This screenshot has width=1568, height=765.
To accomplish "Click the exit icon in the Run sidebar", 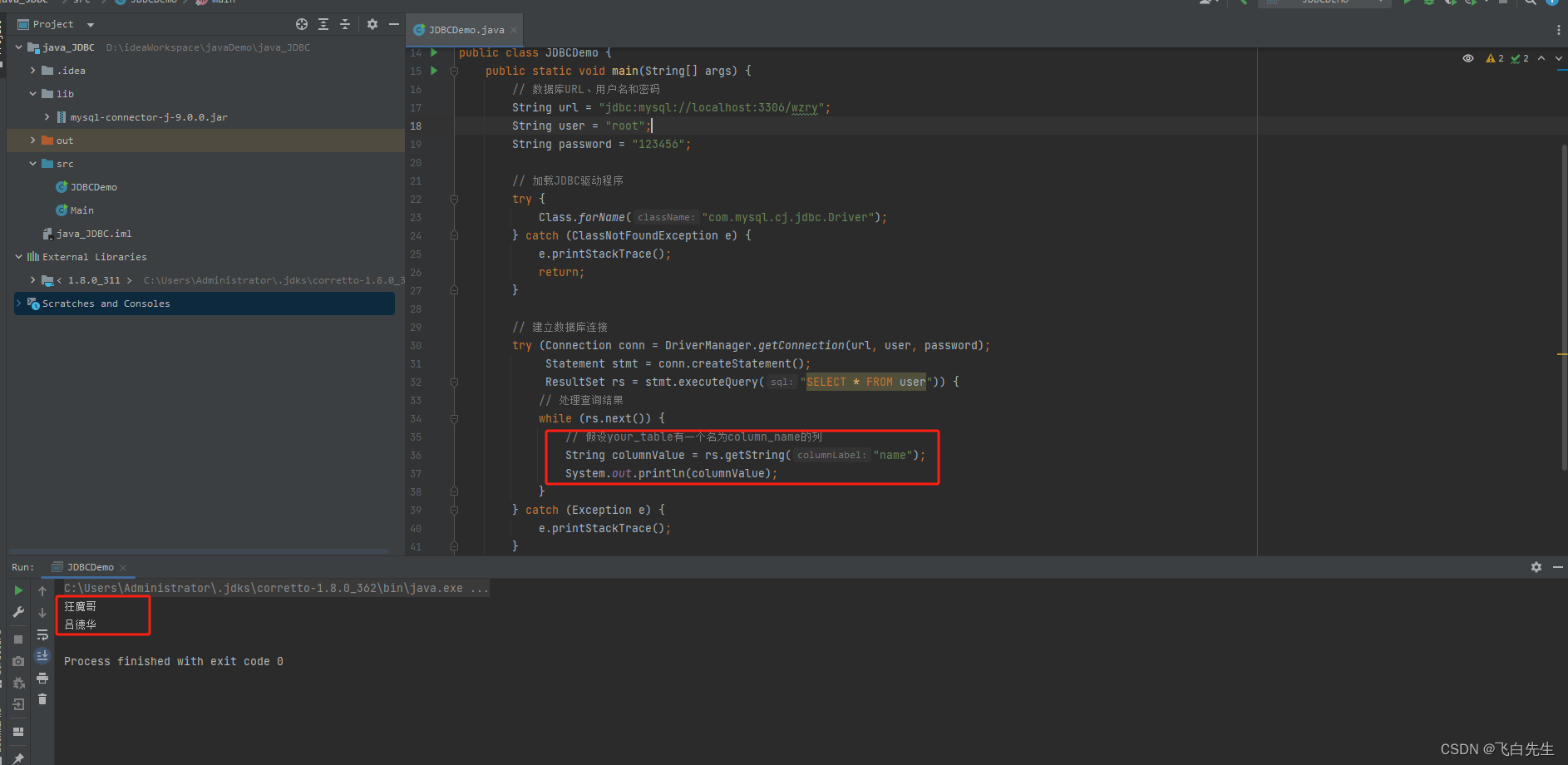I will tap(18, 705).
